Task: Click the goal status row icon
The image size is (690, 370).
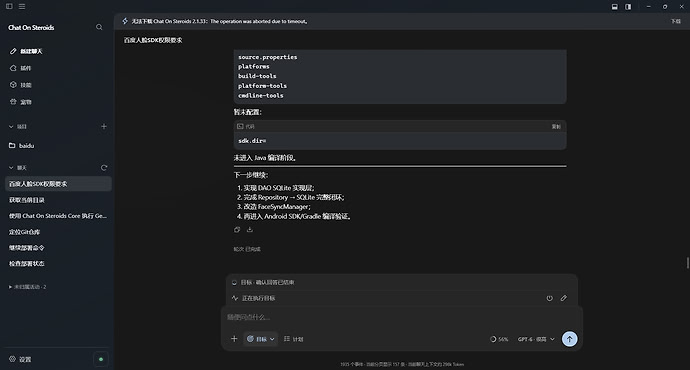Action: 234,282
